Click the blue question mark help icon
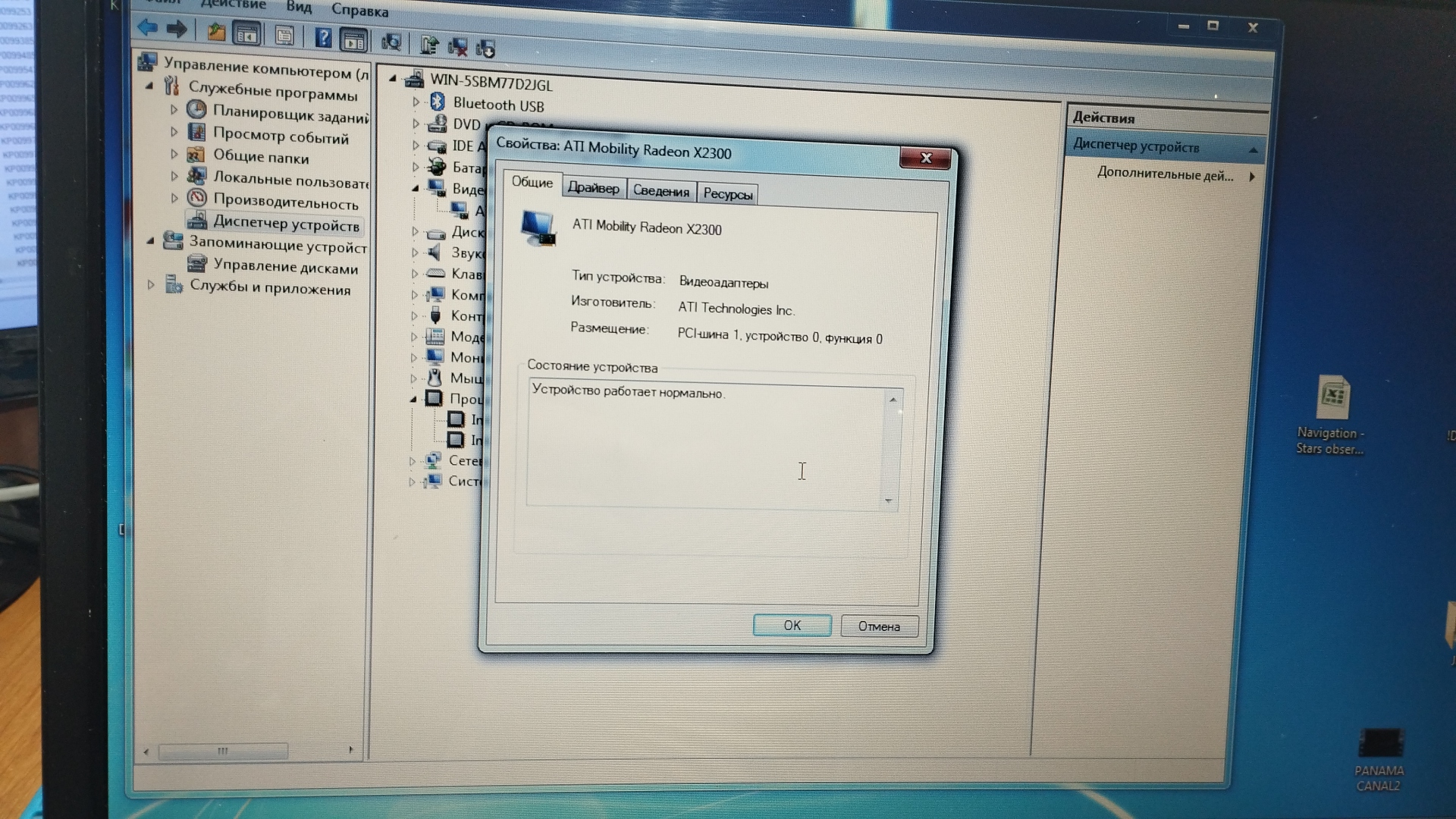1456x819 pixels. [323, 37]
